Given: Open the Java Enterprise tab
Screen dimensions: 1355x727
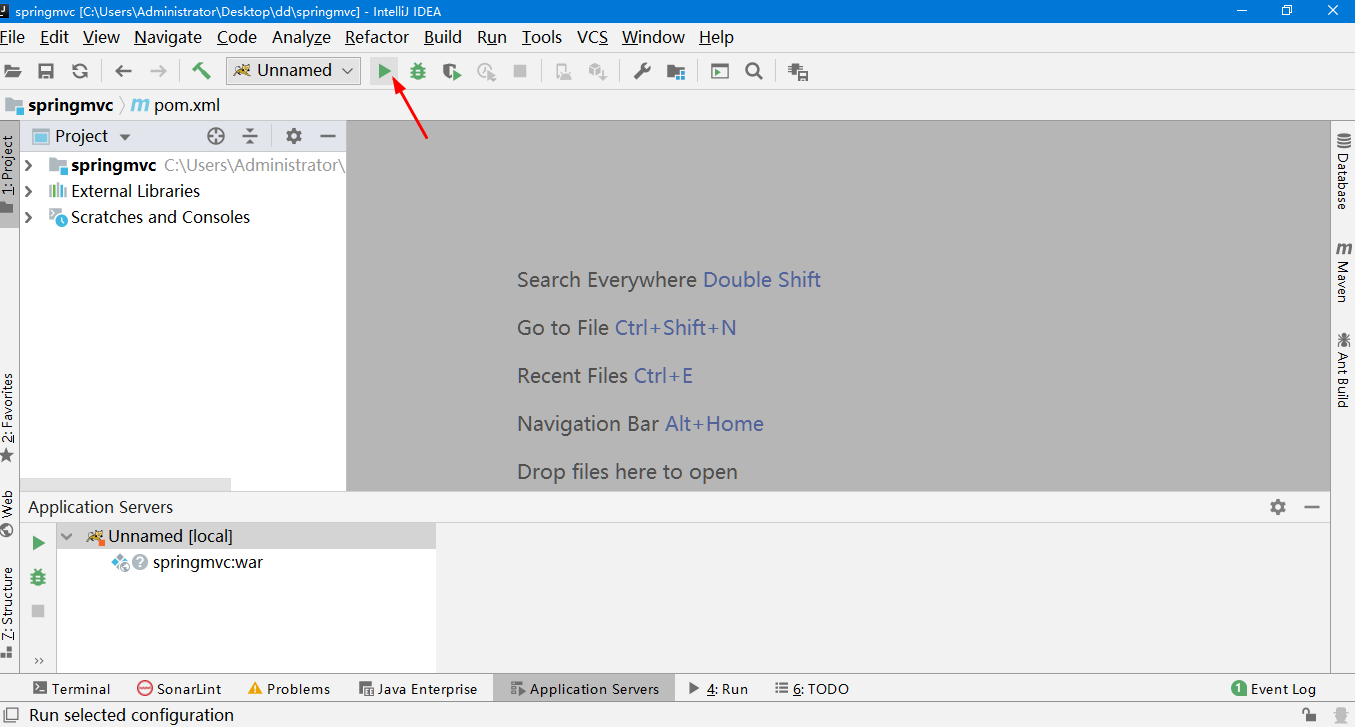Looking at the screenshot, I should coord(418,689).
